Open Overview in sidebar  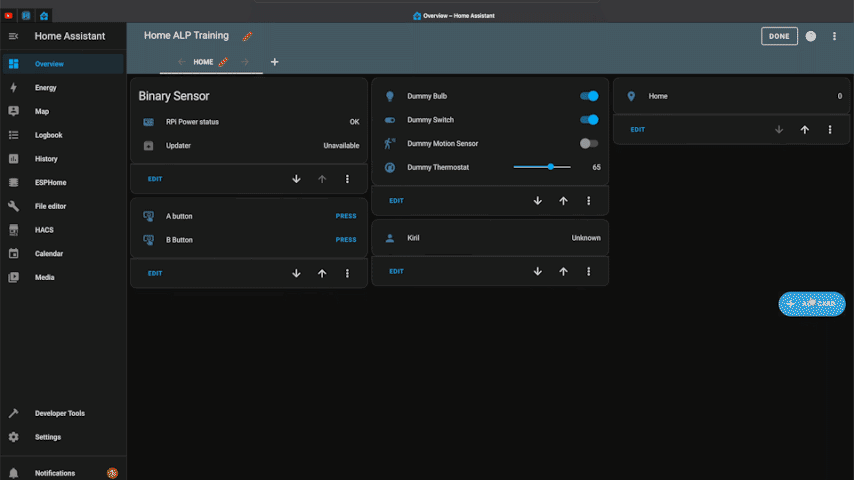(x=63, y=64)
